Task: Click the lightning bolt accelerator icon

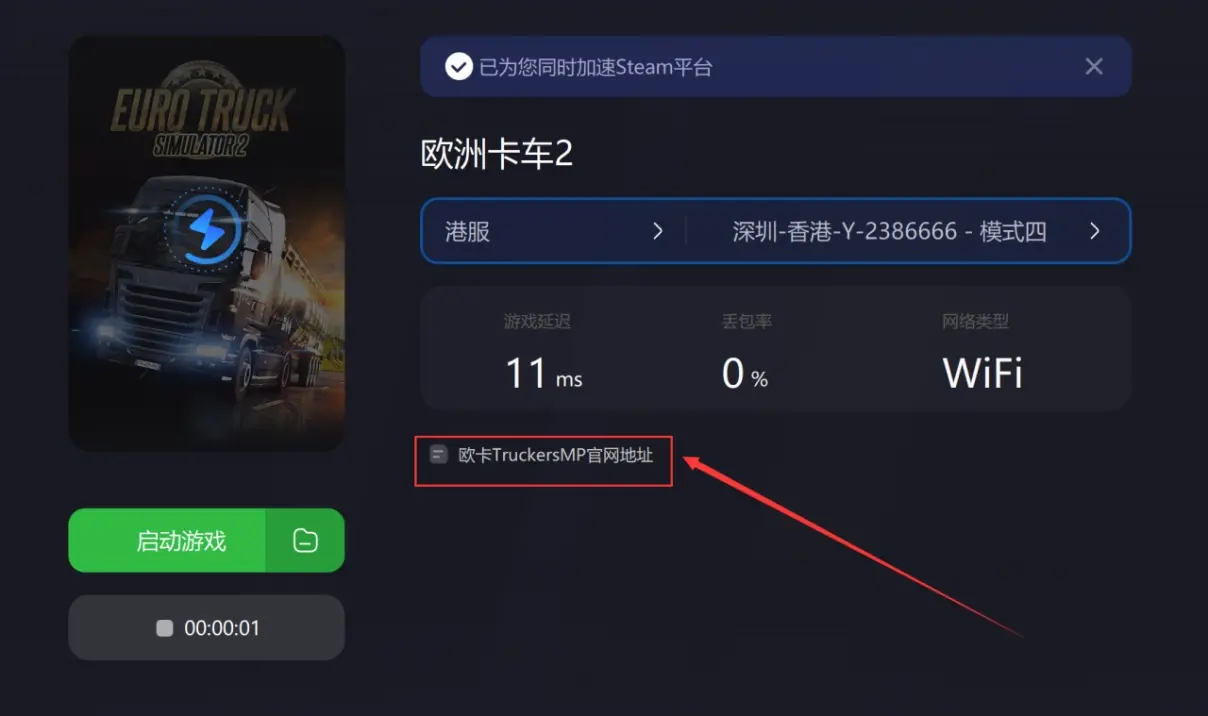Action: tap(207, 230)
